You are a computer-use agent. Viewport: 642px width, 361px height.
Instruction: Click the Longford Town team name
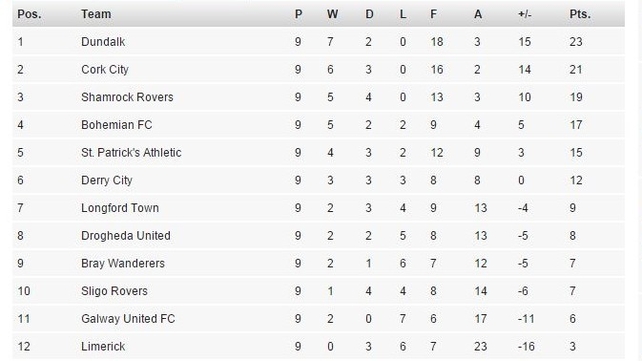click(x=120, y=208)
